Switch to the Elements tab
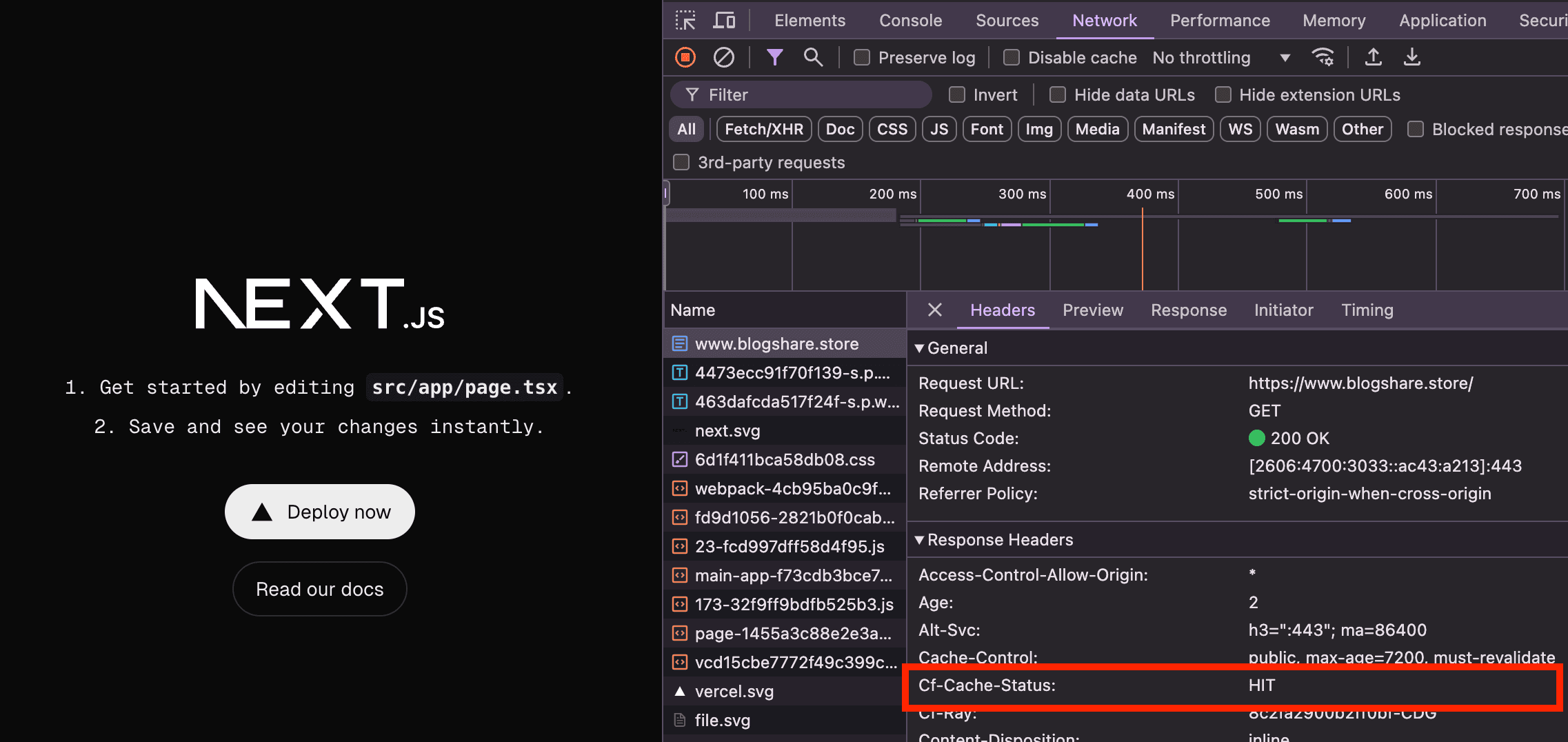 [x=810, y=20]
